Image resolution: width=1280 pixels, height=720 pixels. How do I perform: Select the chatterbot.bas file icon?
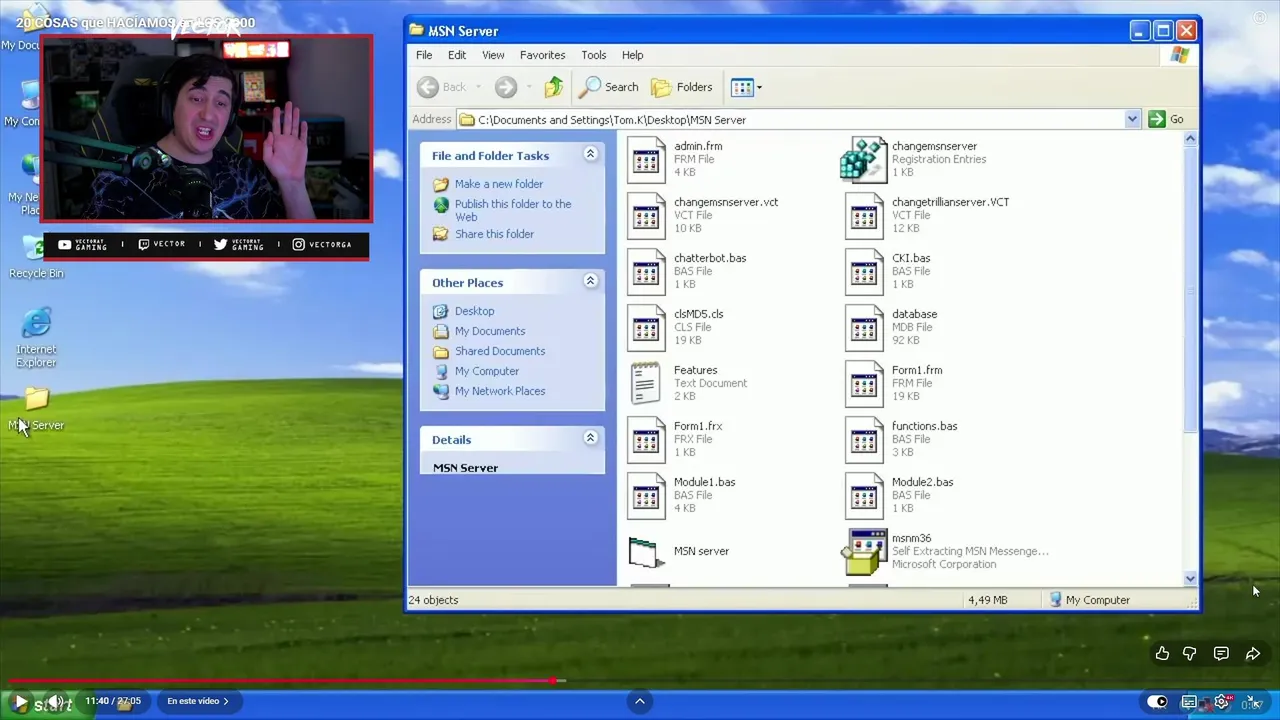(646, 272)
